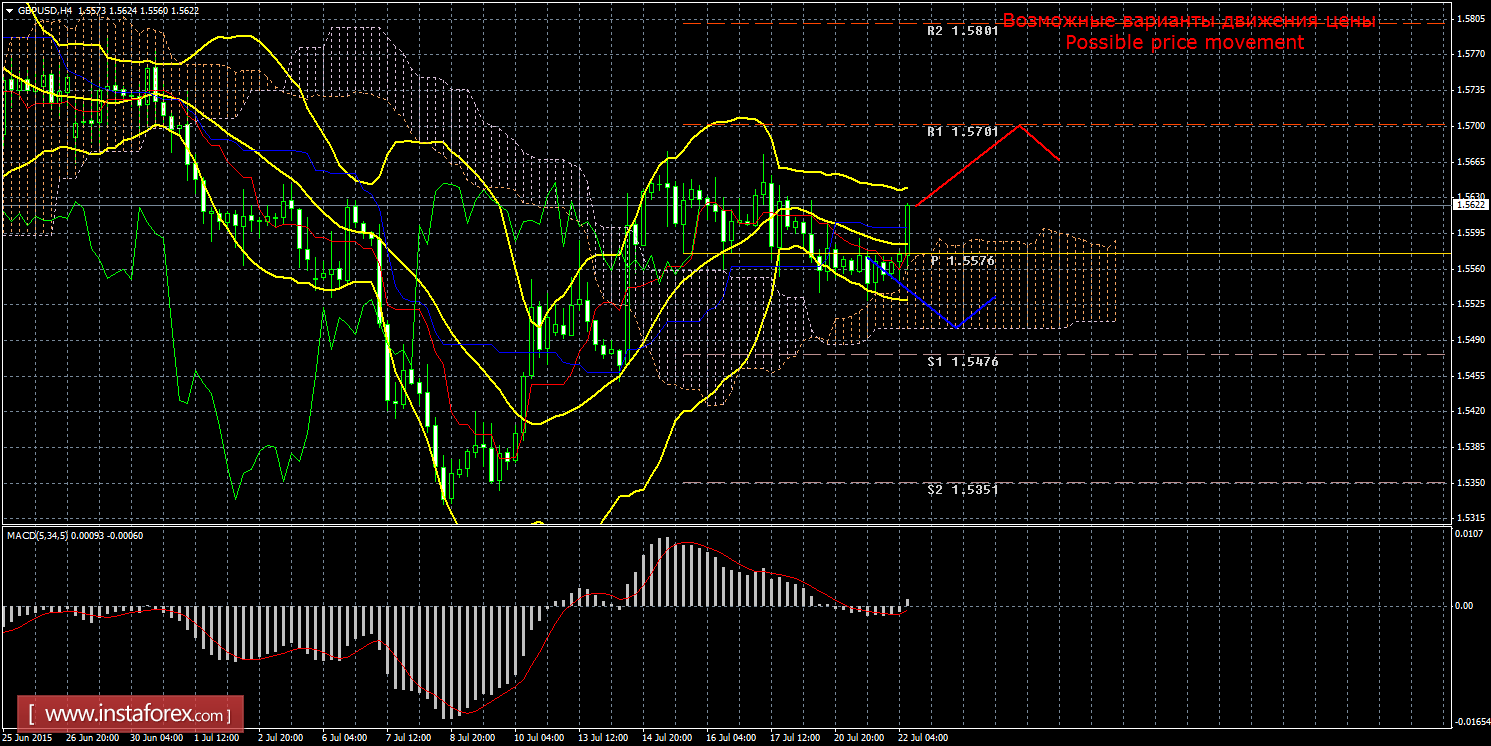This screenshot has width=1491, height=746.
Task: Select the S2 1.5351 support label
Action: [962, 490]
